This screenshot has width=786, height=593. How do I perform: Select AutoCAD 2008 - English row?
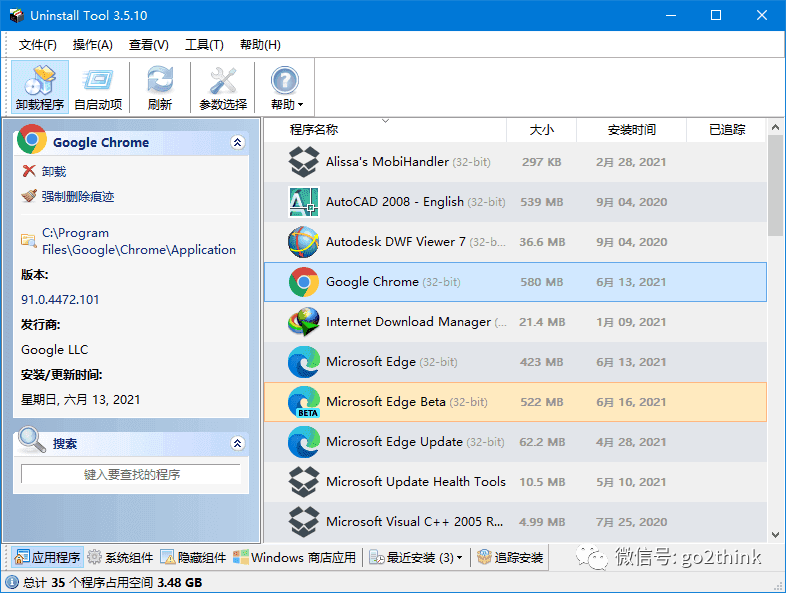[515, 202]
